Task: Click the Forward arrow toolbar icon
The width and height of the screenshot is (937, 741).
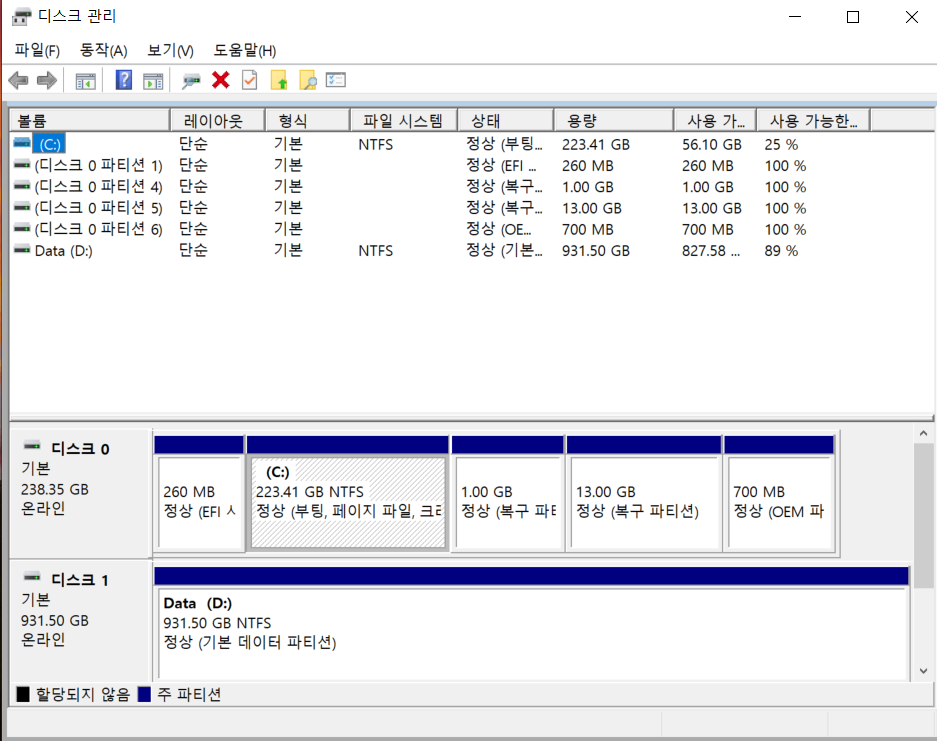Action: click(x=47, y=79)
